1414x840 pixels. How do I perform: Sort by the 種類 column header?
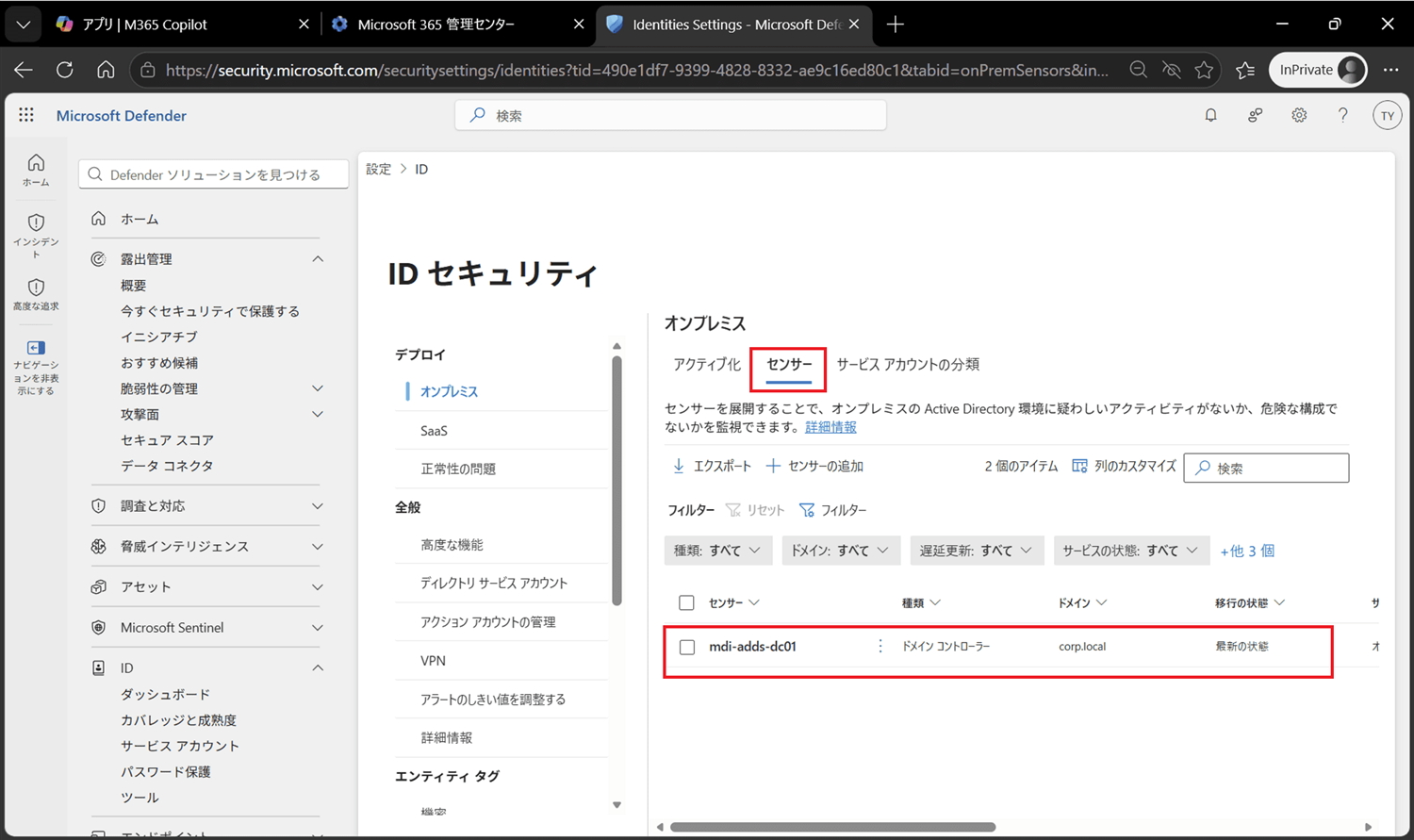tap(921, 602)
